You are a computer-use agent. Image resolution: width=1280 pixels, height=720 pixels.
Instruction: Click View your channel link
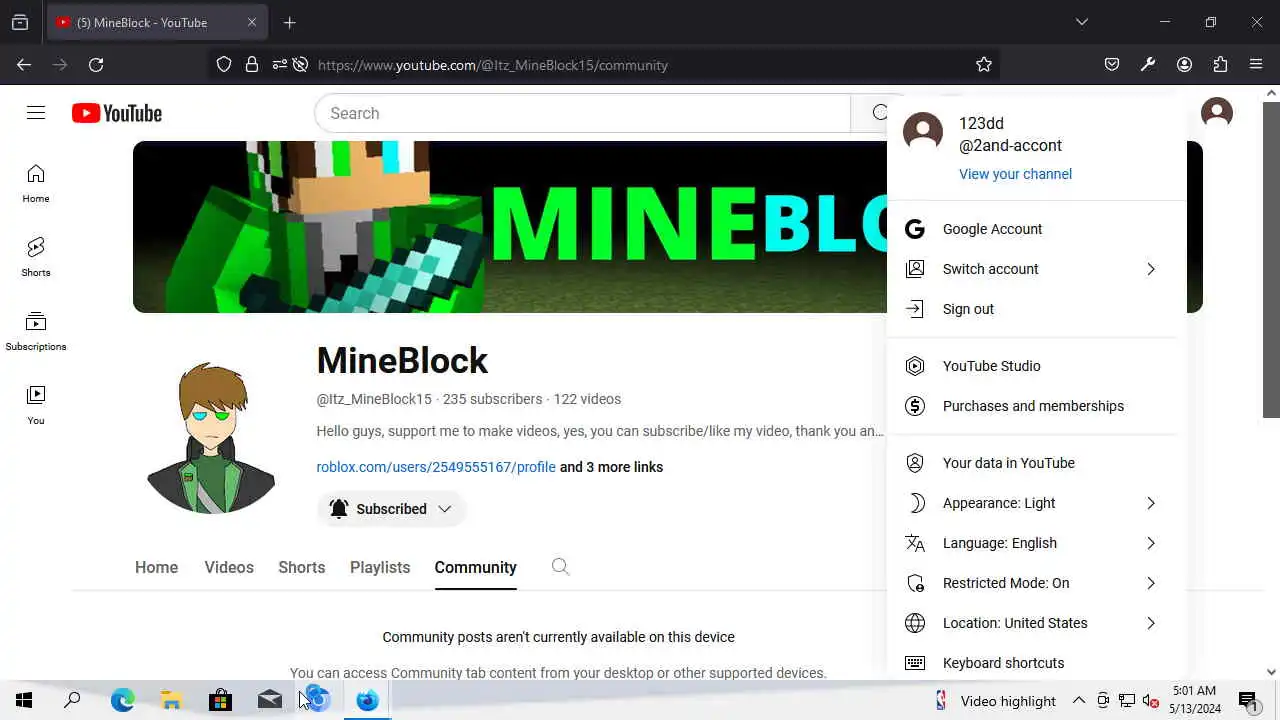coord(1015,174)
